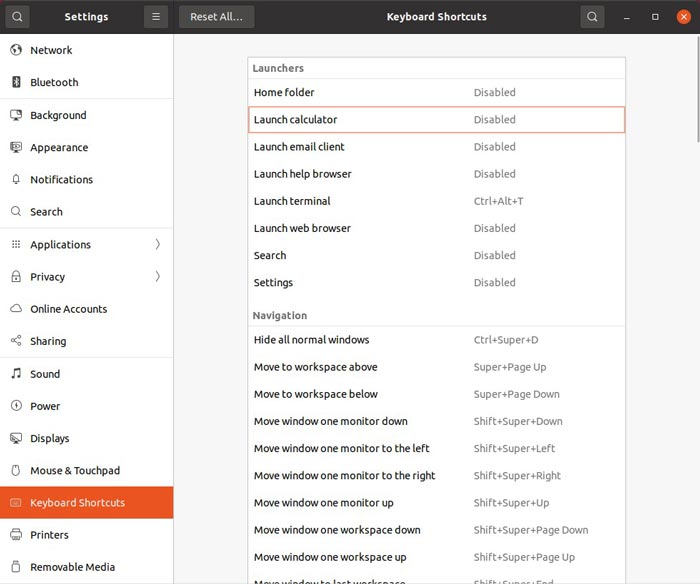Click the Sound music note icon

(16, 374)
